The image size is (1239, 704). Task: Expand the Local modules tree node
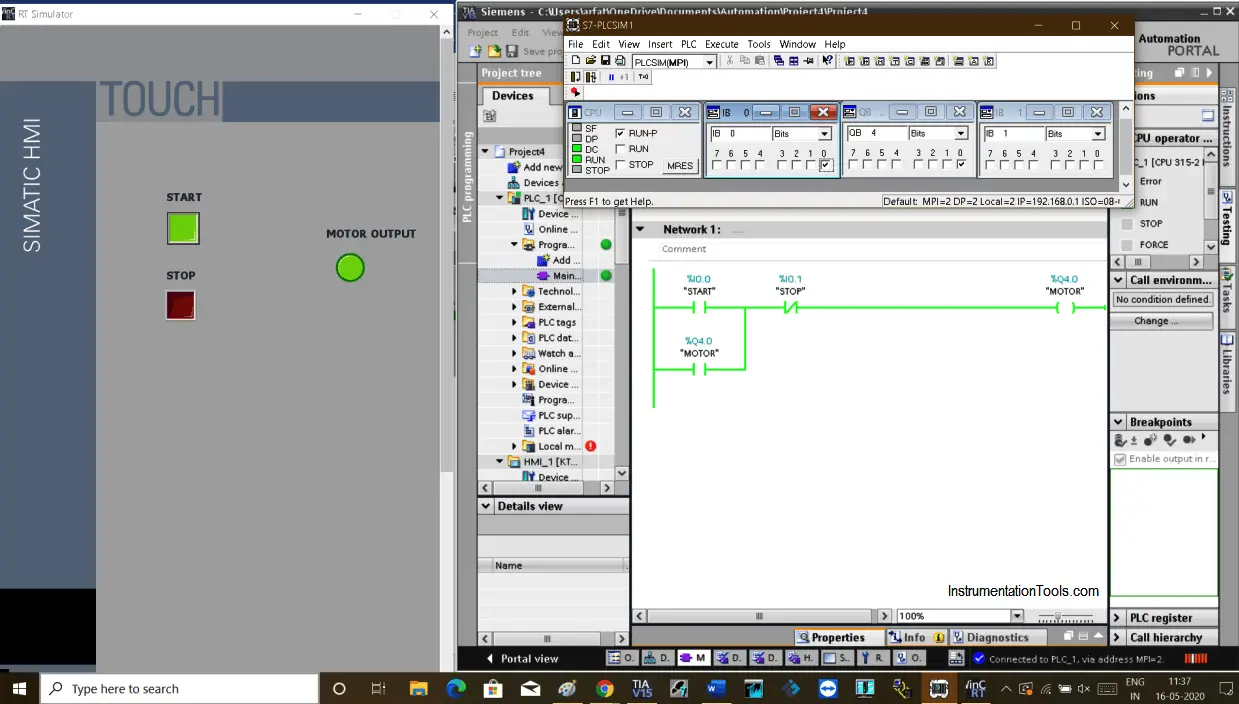pyautogui.click(x=514, y=447)
